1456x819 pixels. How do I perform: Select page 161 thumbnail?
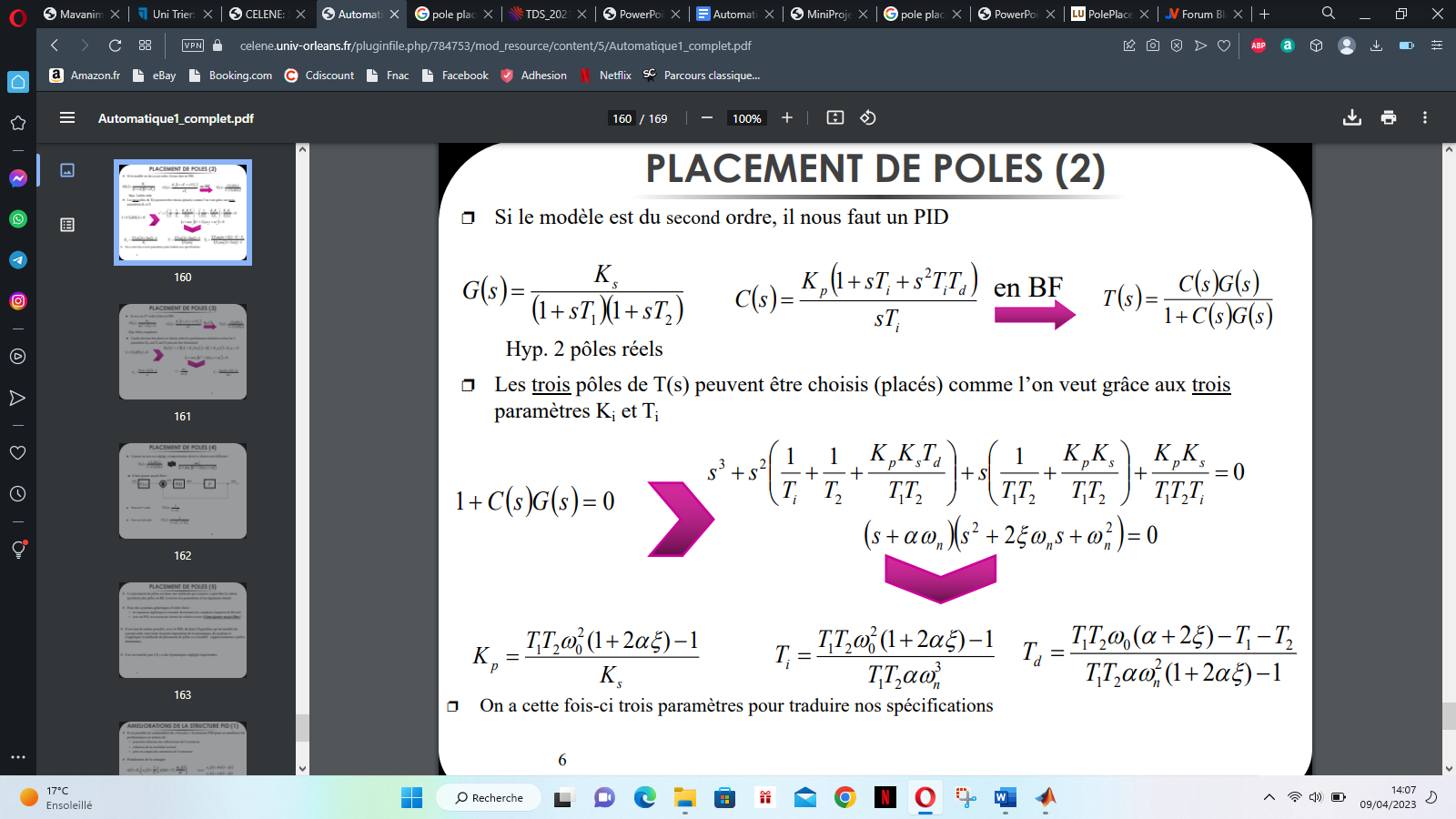click(183, 352)
